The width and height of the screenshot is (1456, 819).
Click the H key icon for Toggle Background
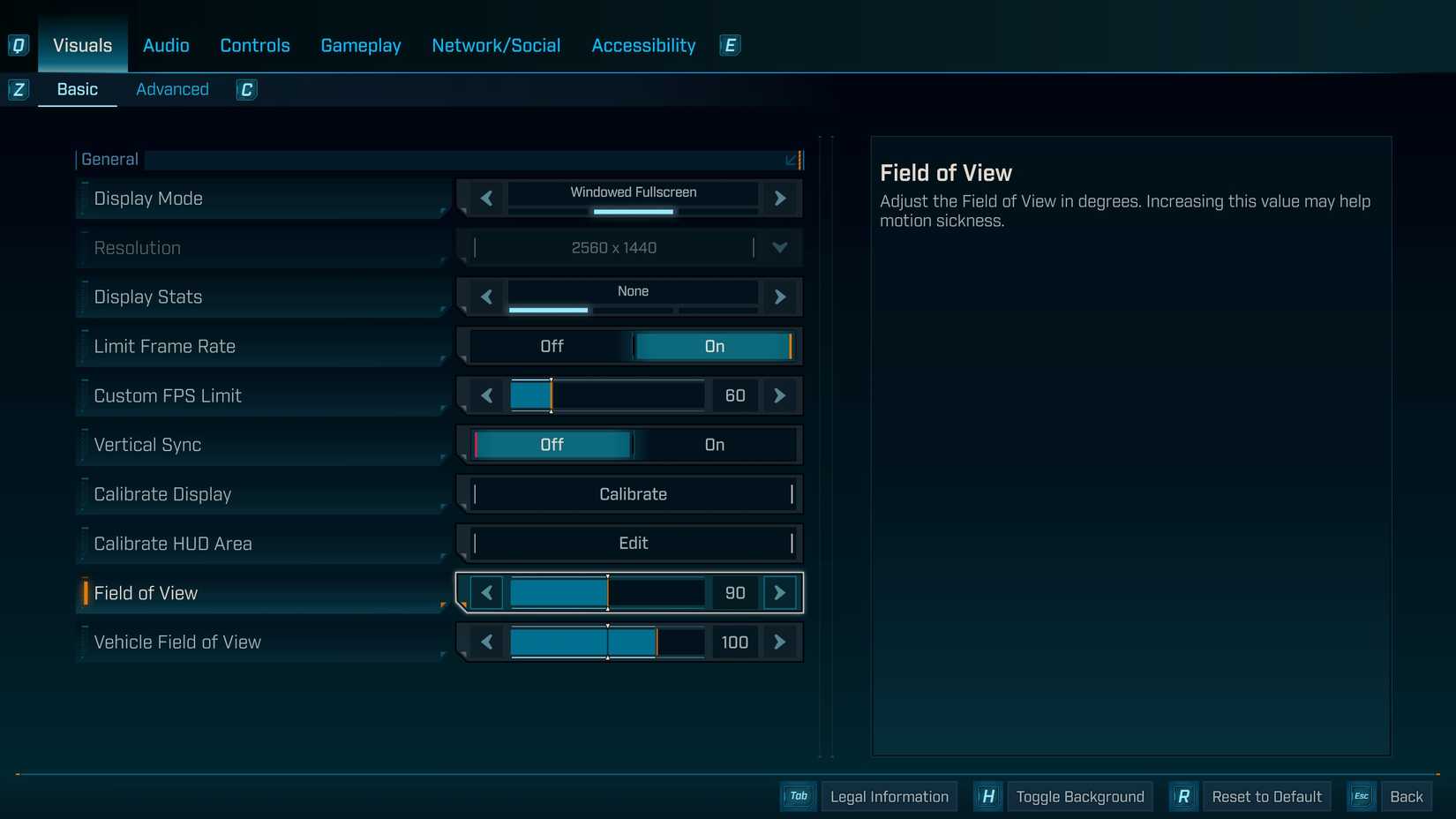click(x=987, y=796)
